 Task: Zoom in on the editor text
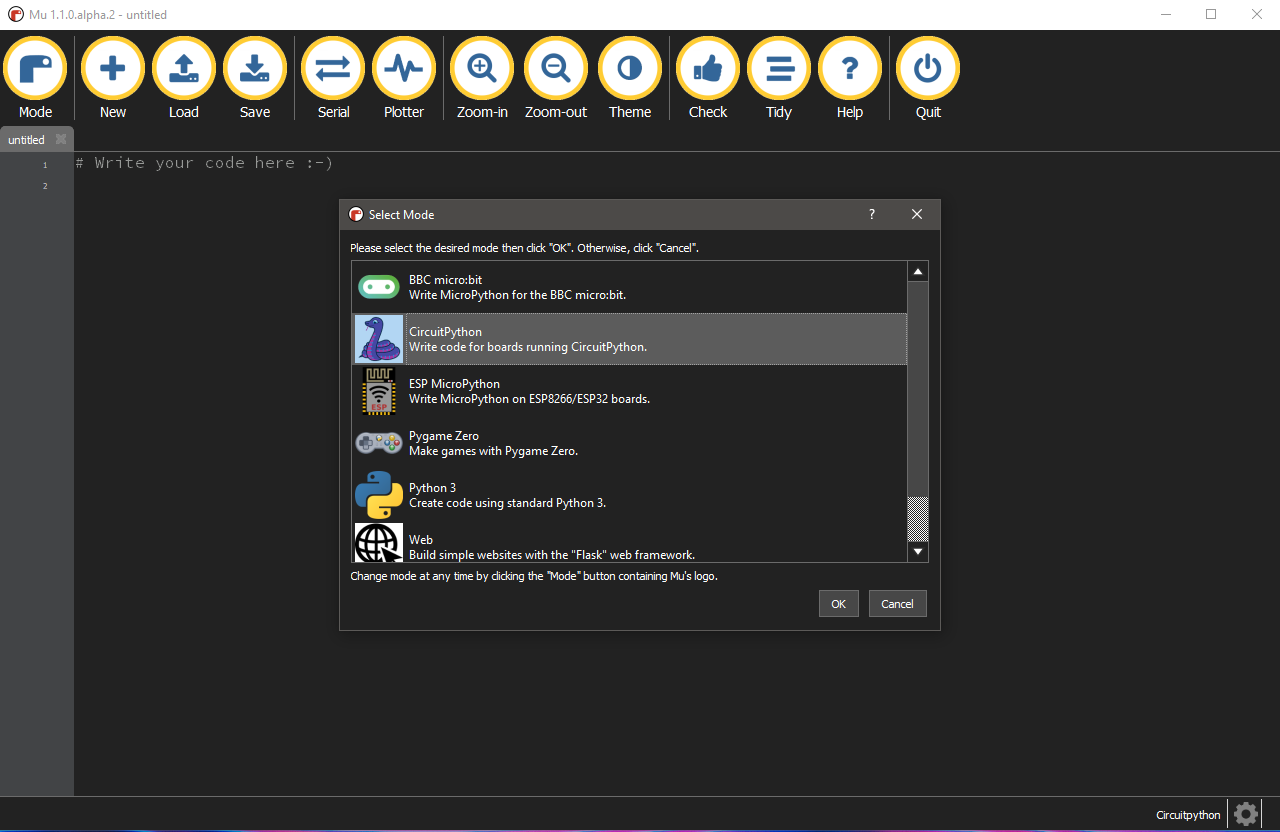pyautogui.click(x=482, y=70)
